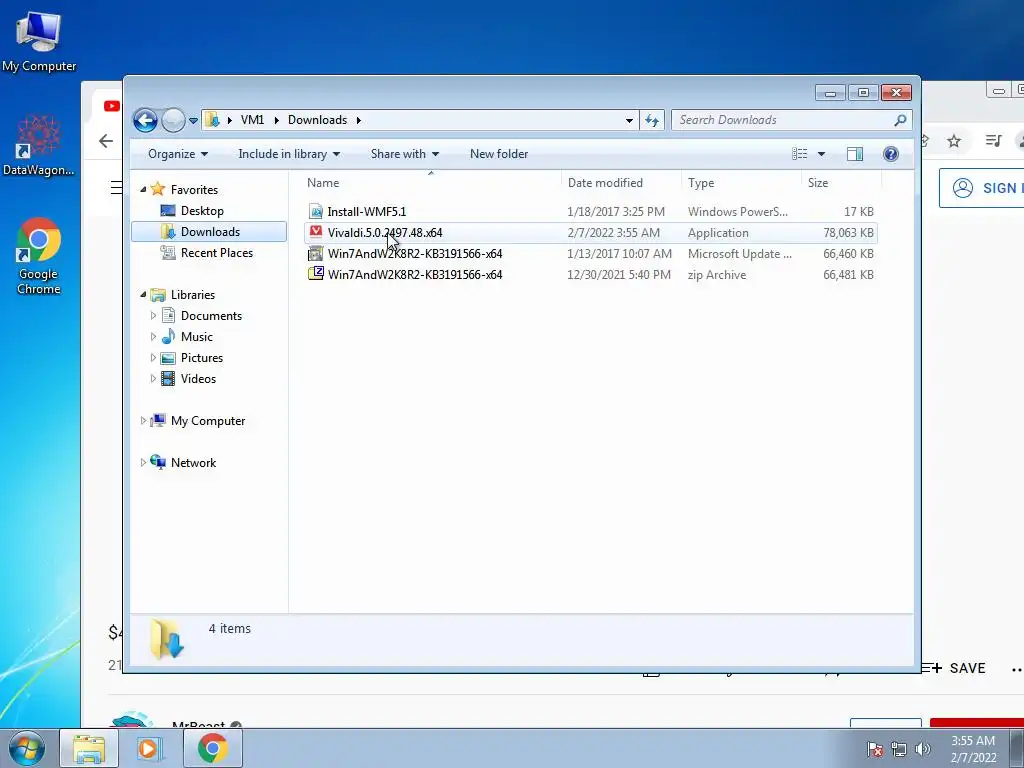
Task: Select Downloads in the navigation pane
Action: pyautogui.click(x=210, y=232)
